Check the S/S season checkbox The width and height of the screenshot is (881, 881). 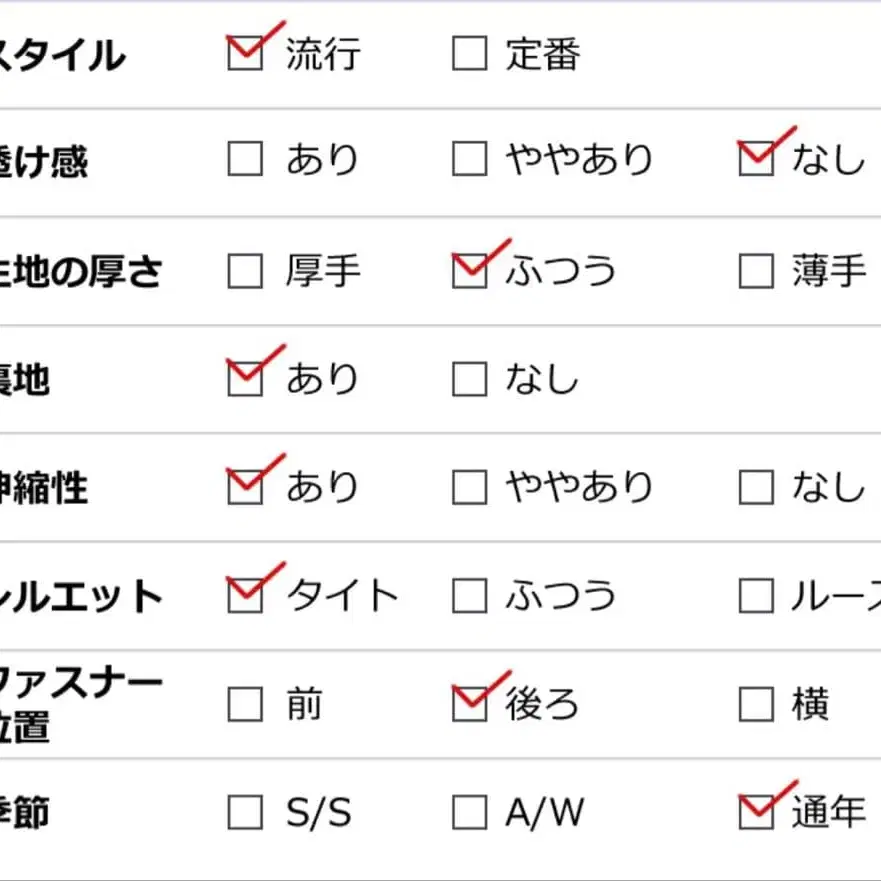(x=245, y=813)
